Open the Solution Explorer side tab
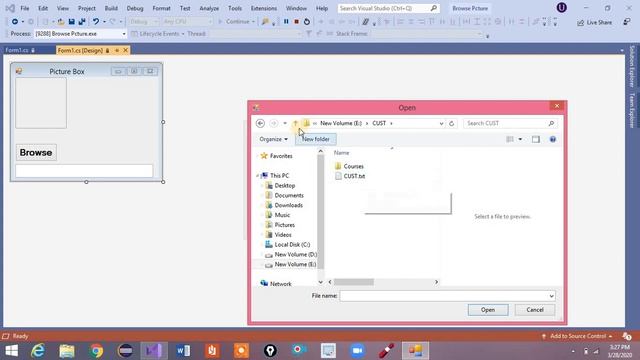This screenshot has height=360, width=640. (632, 66)
